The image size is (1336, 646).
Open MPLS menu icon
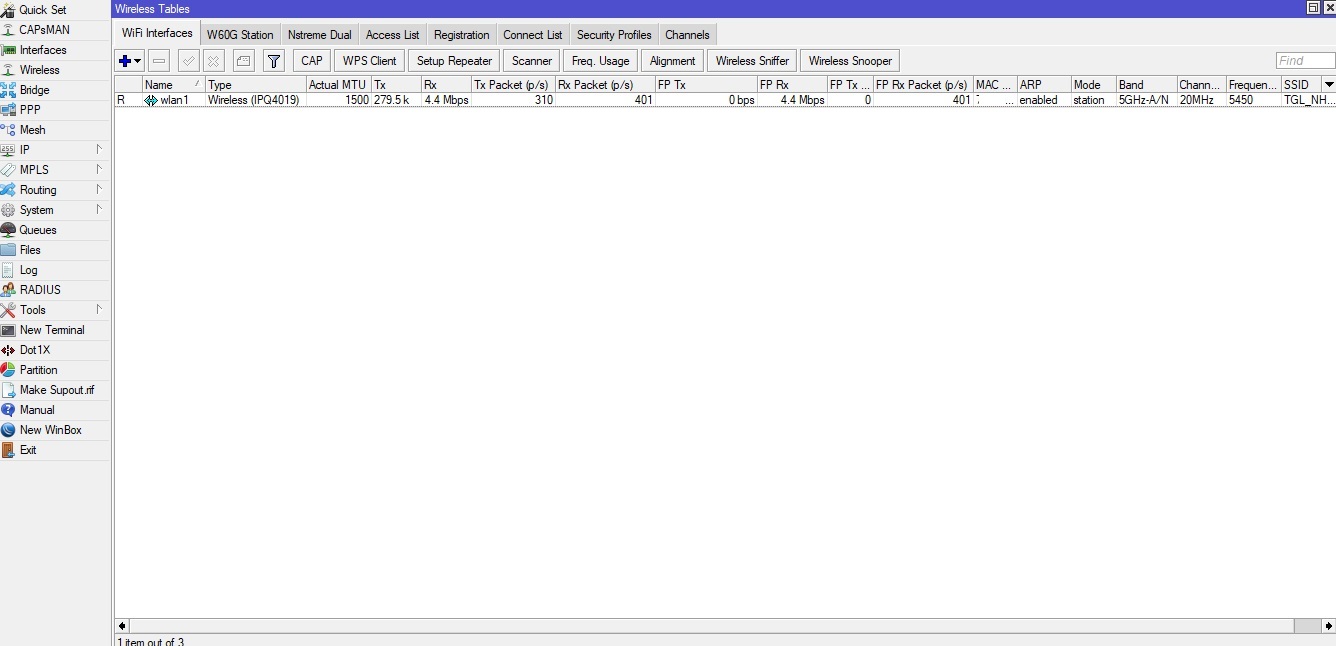8,170
